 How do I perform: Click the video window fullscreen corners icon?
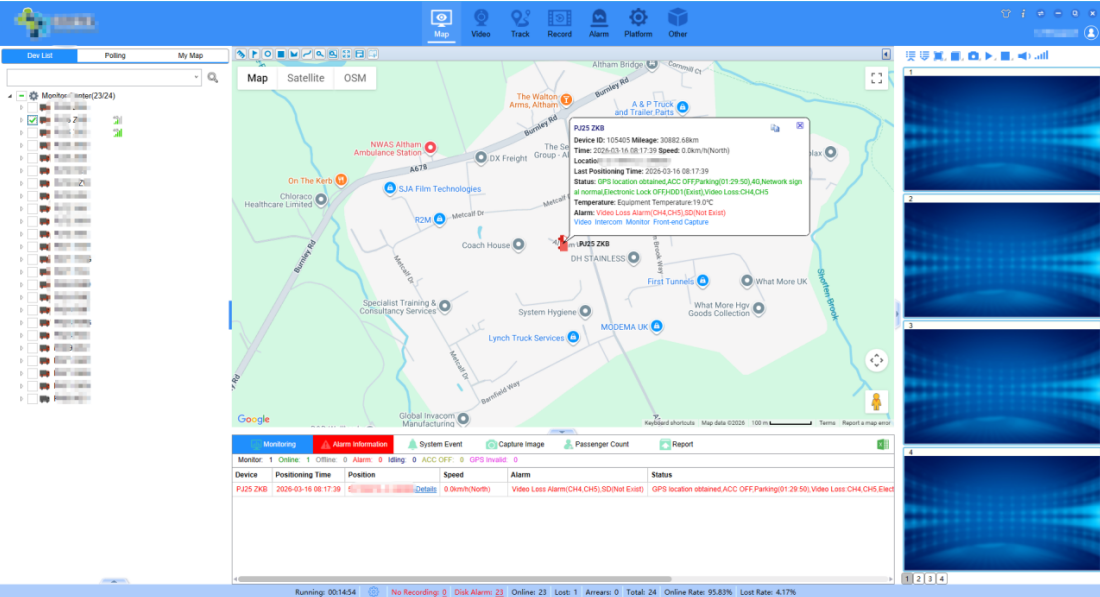click(939, 55)
